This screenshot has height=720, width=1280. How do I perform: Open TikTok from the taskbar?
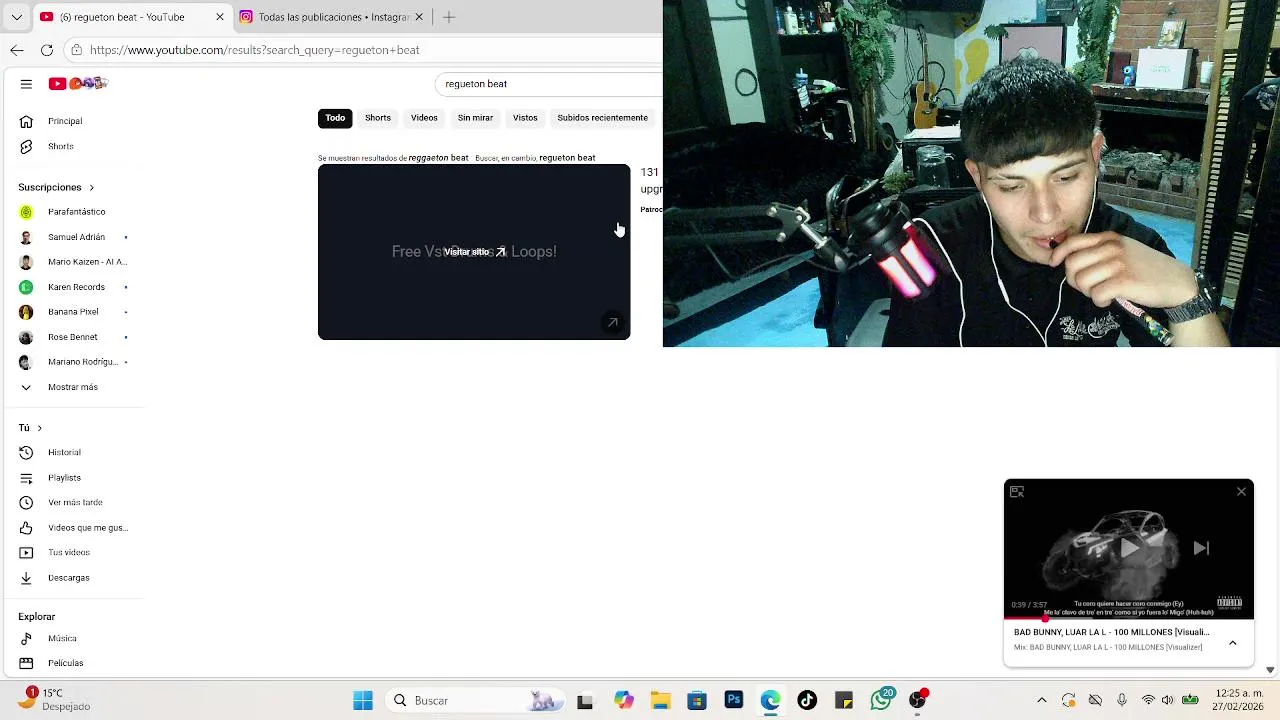(807, 701)
